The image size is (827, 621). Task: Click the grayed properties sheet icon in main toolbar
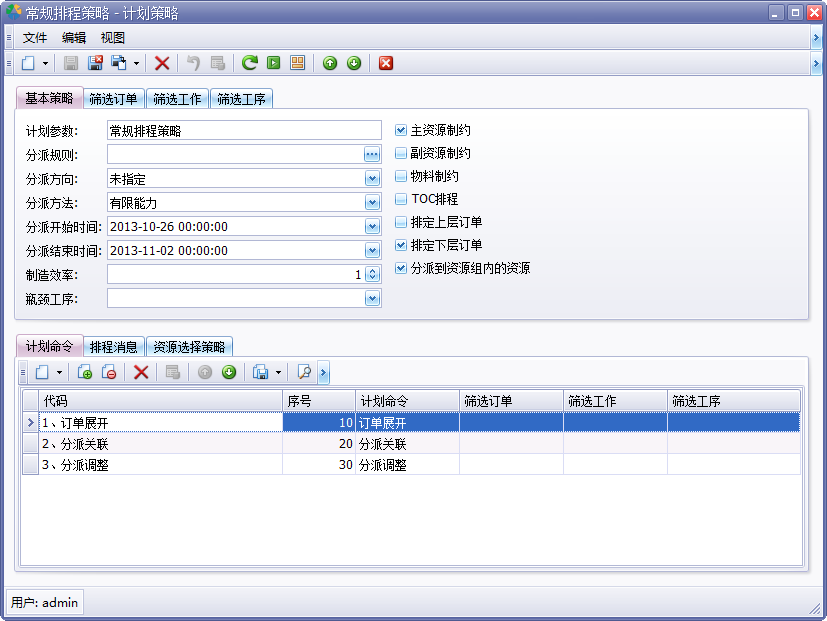(218, 63)
